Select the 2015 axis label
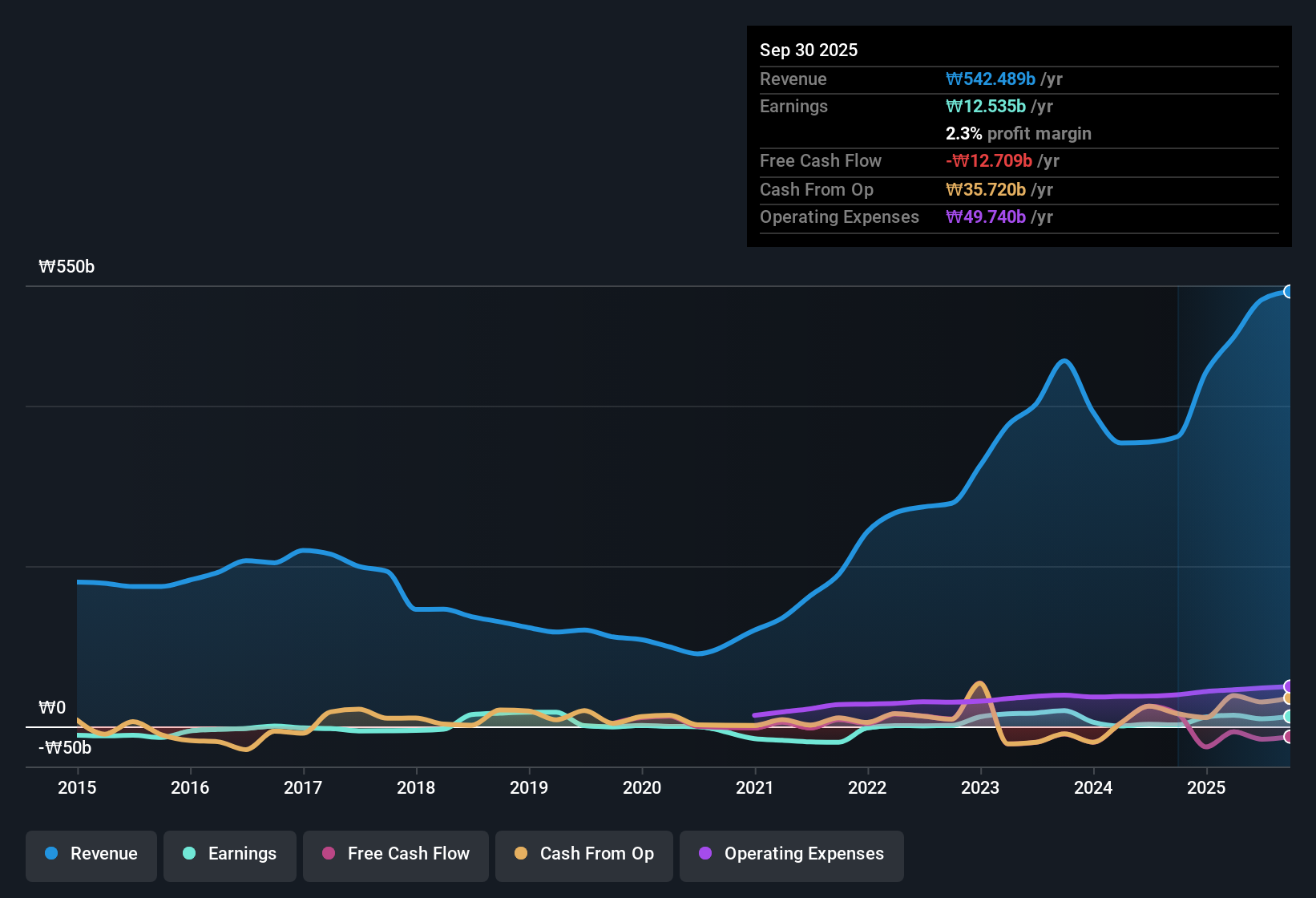This screenshot has width=1316, height=898. [x=77, y=788]
